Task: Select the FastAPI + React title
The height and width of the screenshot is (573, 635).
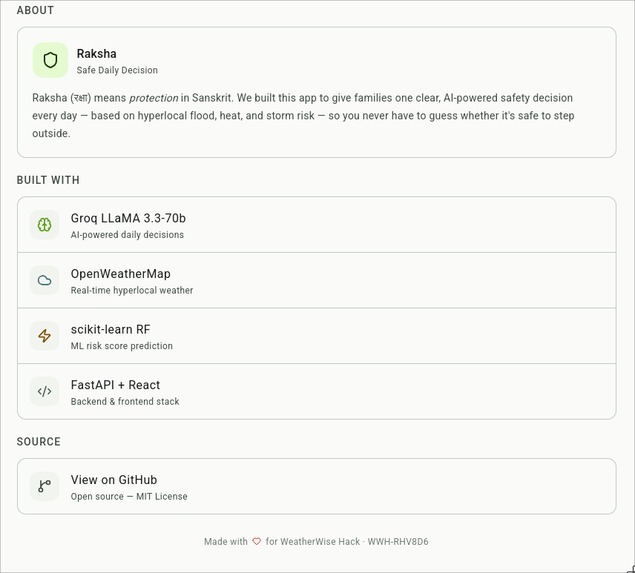Action: 115,385
